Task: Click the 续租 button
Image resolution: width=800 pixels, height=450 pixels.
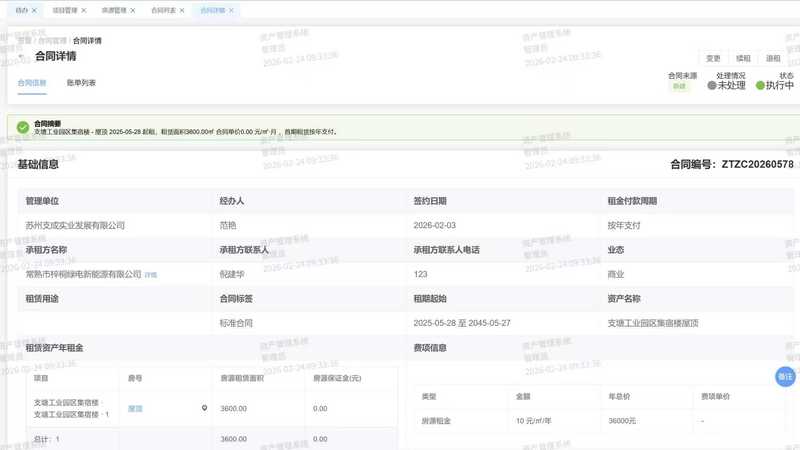Action: [x=743, y=58]
